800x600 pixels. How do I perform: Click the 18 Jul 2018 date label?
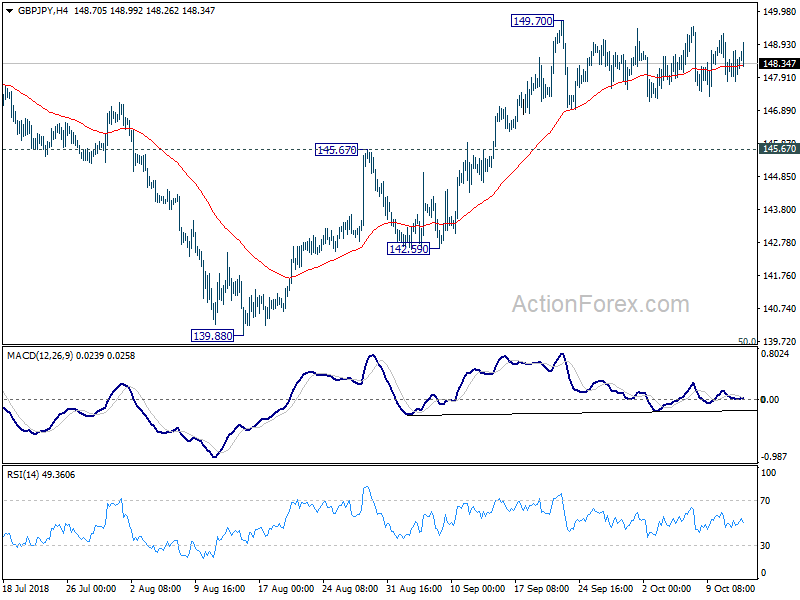click(x=26, y=588)
